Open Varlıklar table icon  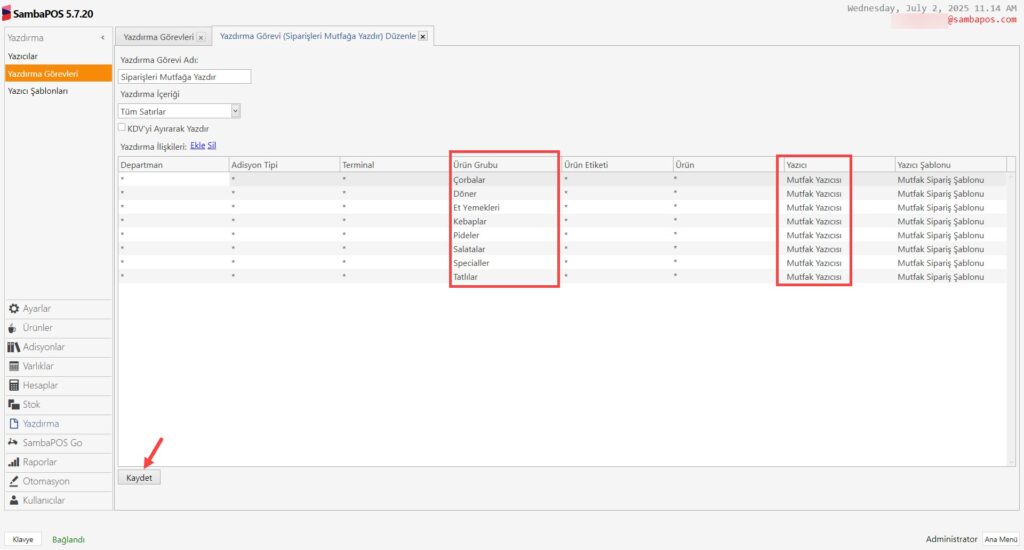pyautogui.click(x=14, y=366)
